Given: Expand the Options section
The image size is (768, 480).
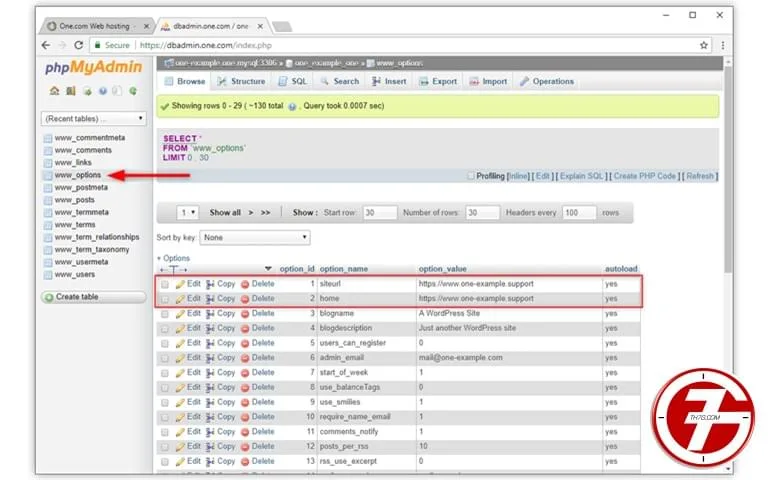Looking at the screenshot, I should pos(173,258).
